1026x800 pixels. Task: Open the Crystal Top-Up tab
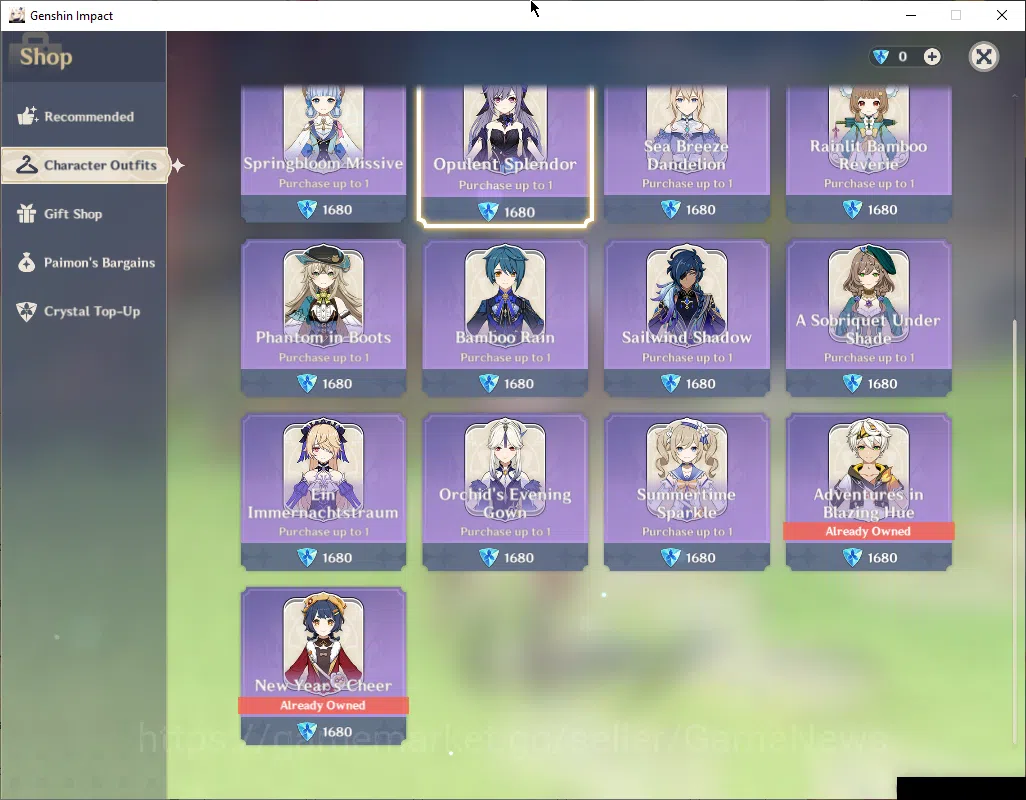point(84,311)
